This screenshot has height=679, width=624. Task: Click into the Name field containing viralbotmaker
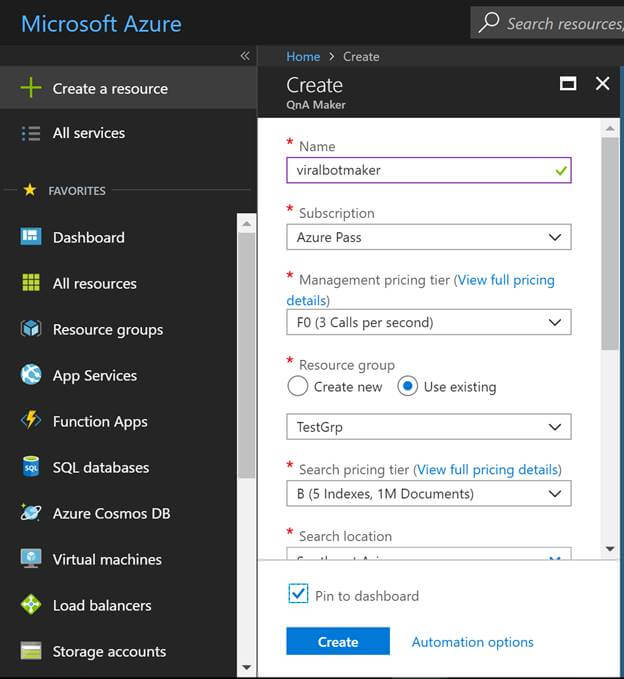click(x=429, y=170)
